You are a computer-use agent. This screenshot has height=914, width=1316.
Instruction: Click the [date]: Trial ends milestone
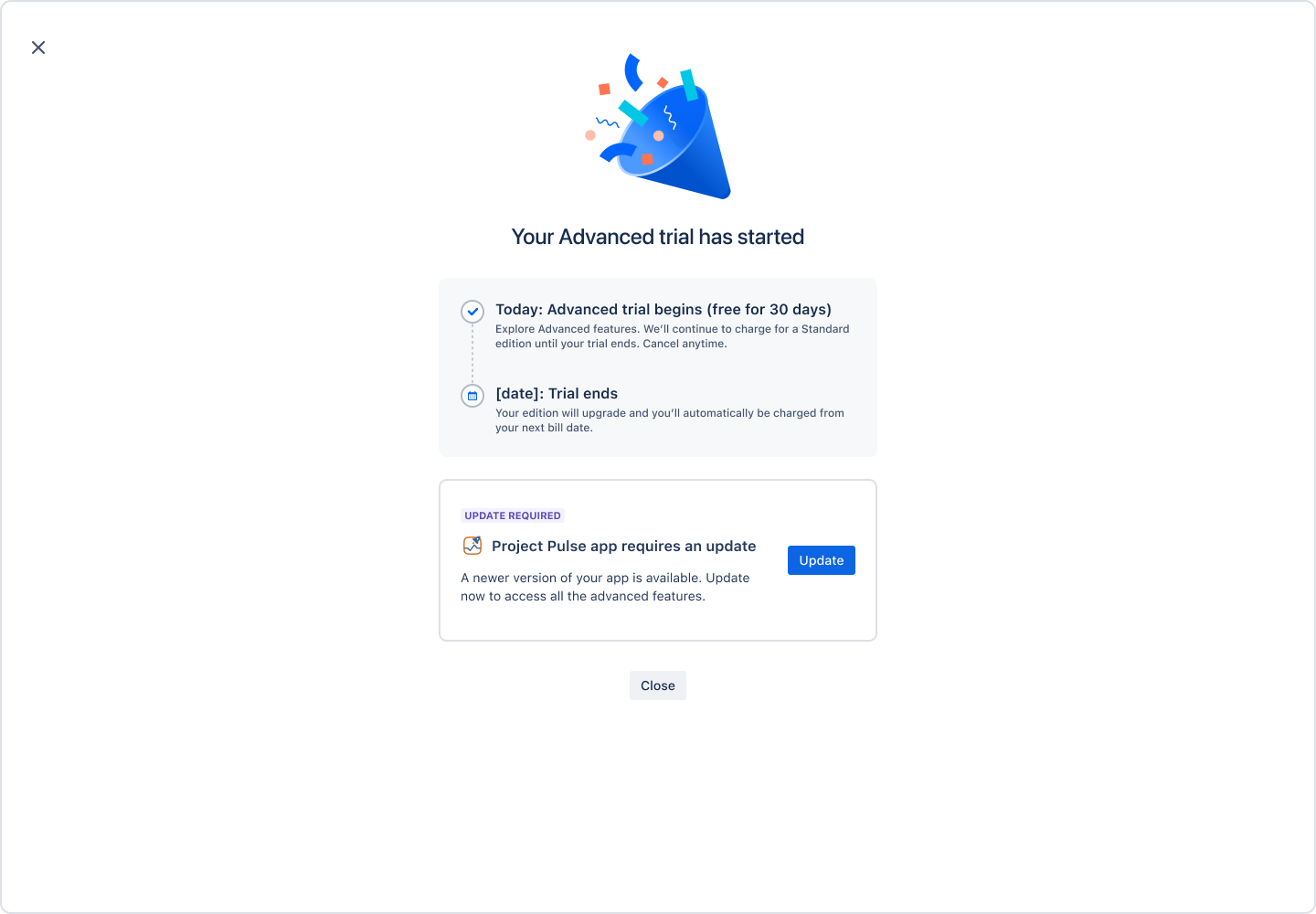pos(556,393)
